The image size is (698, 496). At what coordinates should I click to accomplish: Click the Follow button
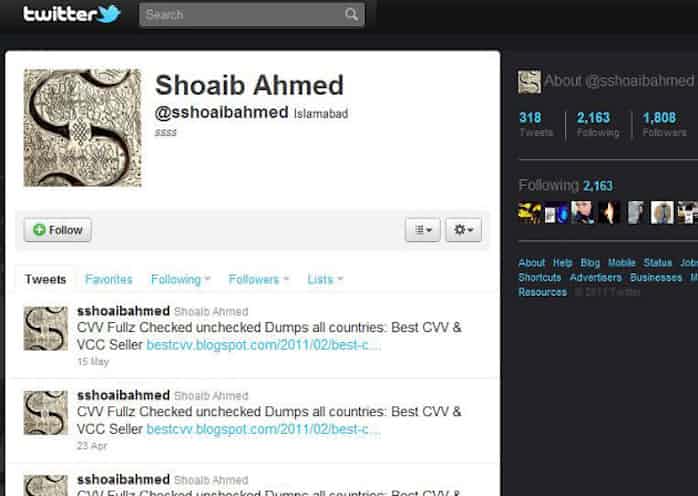click(x=57, y=230)
